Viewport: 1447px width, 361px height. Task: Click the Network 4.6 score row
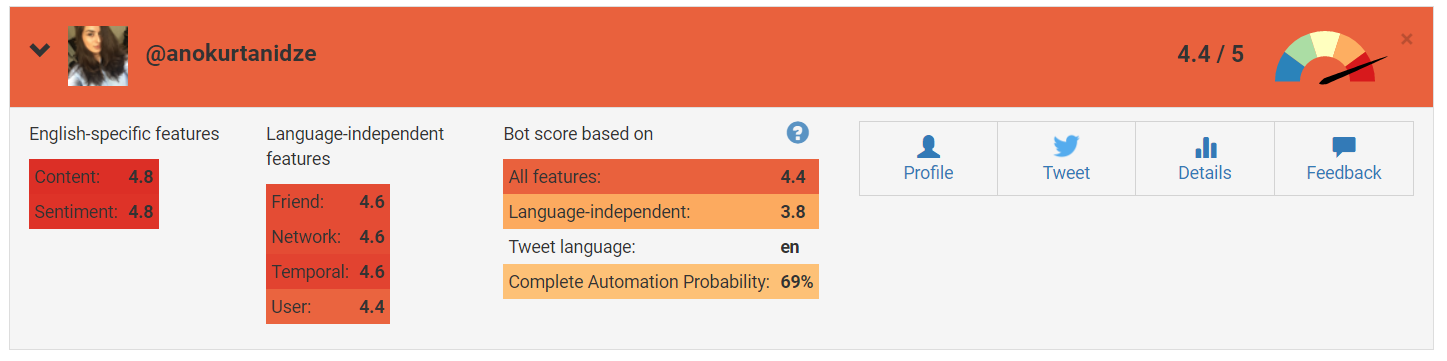click(328, 237)
